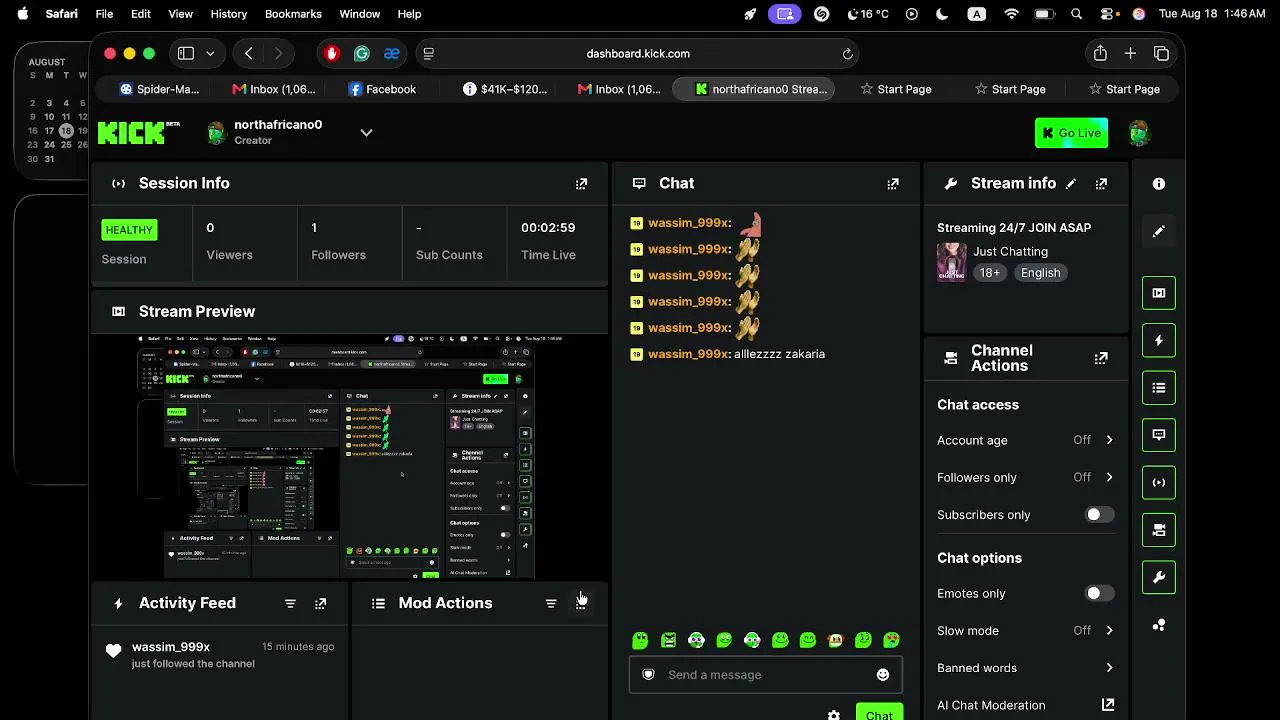Open Banned words settings chevron
The height and width of the screenshot is (720, 1280).
(x=1109, y=668)
